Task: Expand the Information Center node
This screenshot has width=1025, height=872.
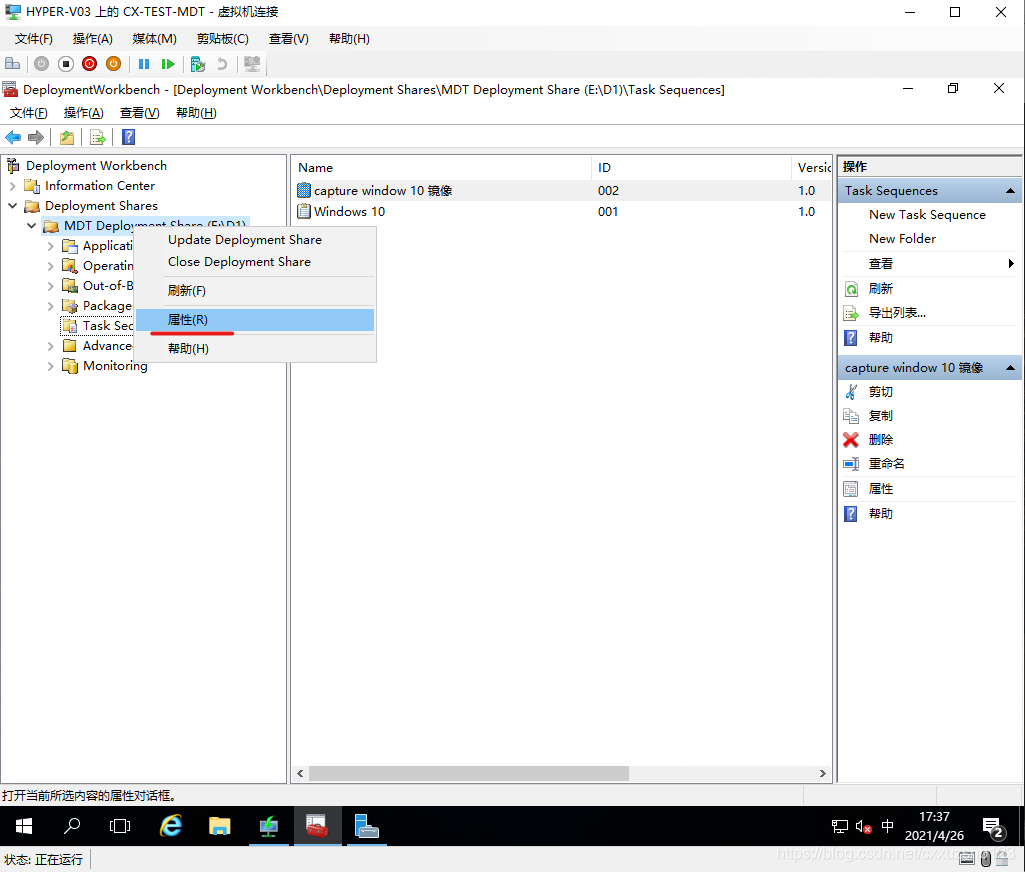Action: point(12,186)
